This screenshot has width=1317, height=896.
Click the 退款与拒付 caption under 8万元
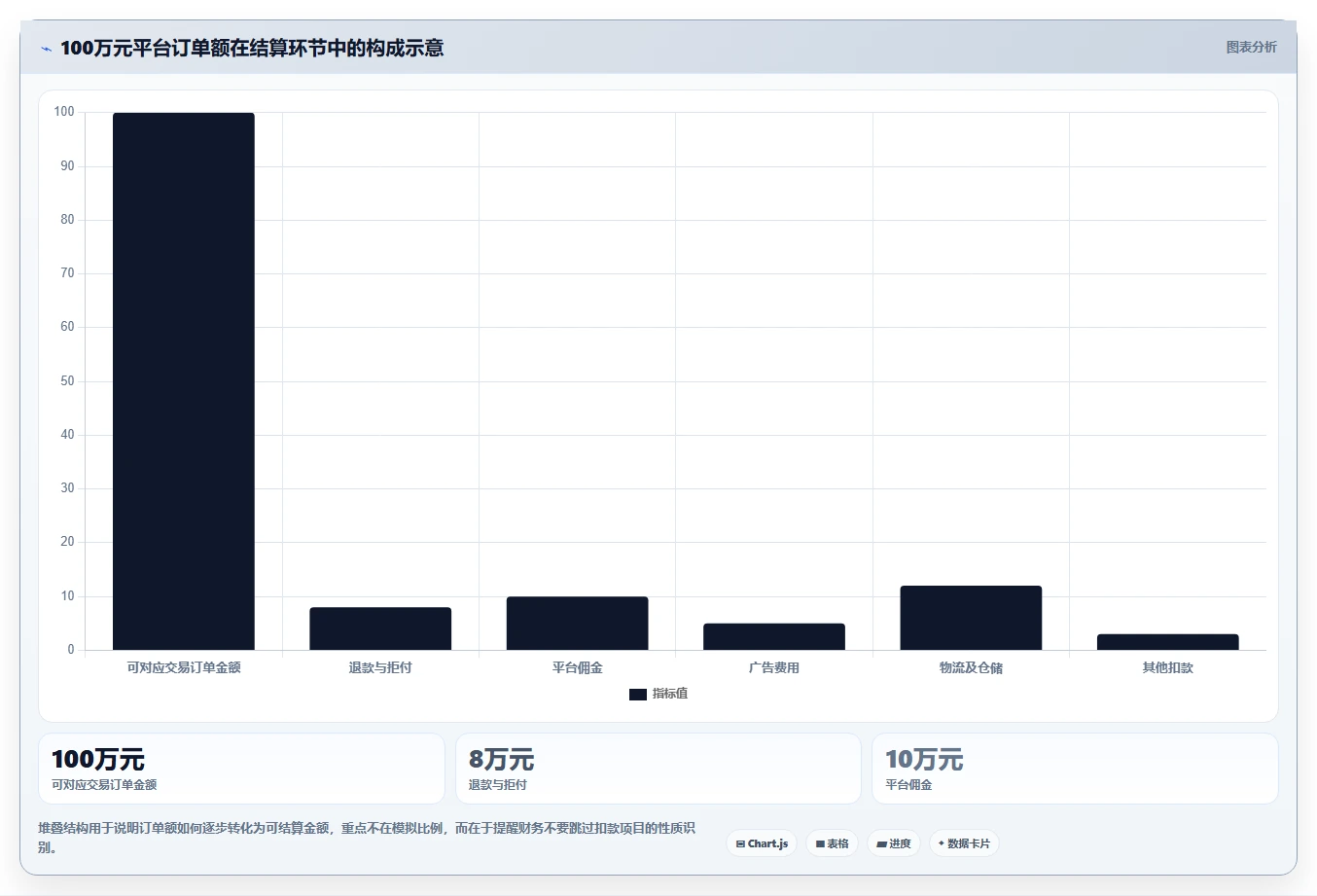point(498,784)
